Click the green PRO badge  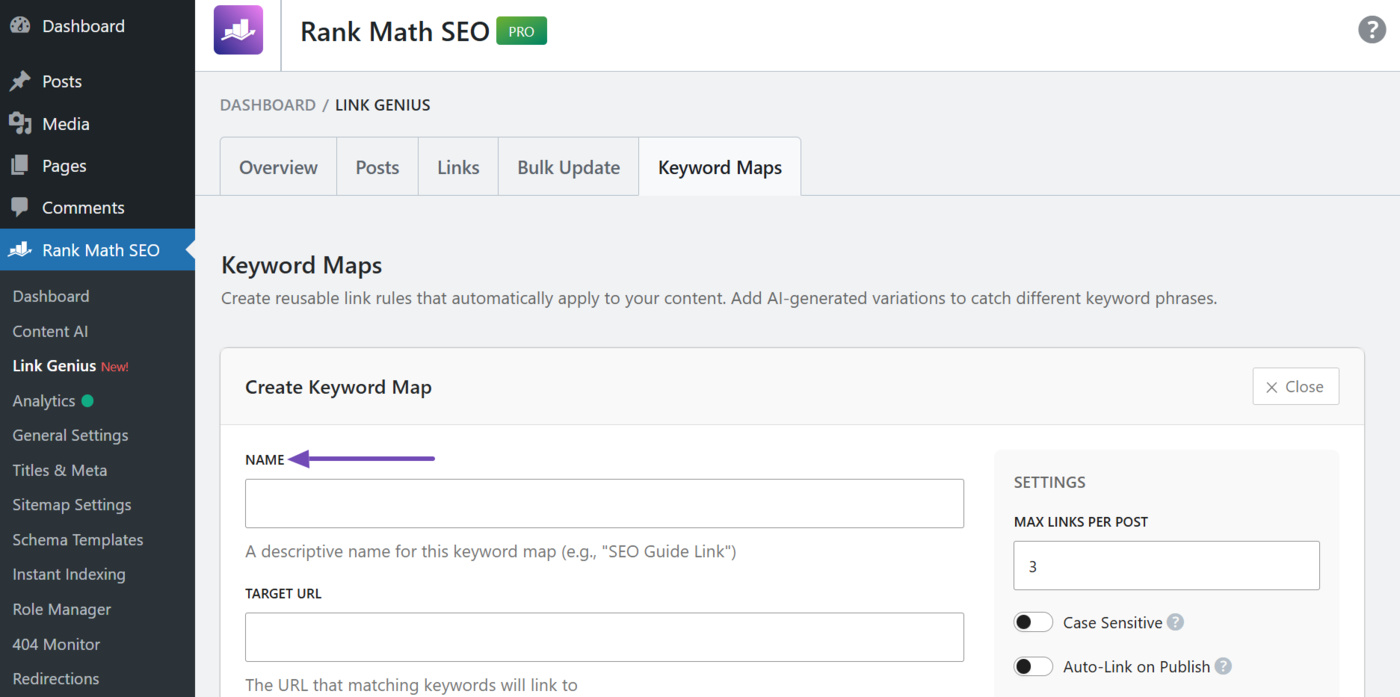[521, 31]
